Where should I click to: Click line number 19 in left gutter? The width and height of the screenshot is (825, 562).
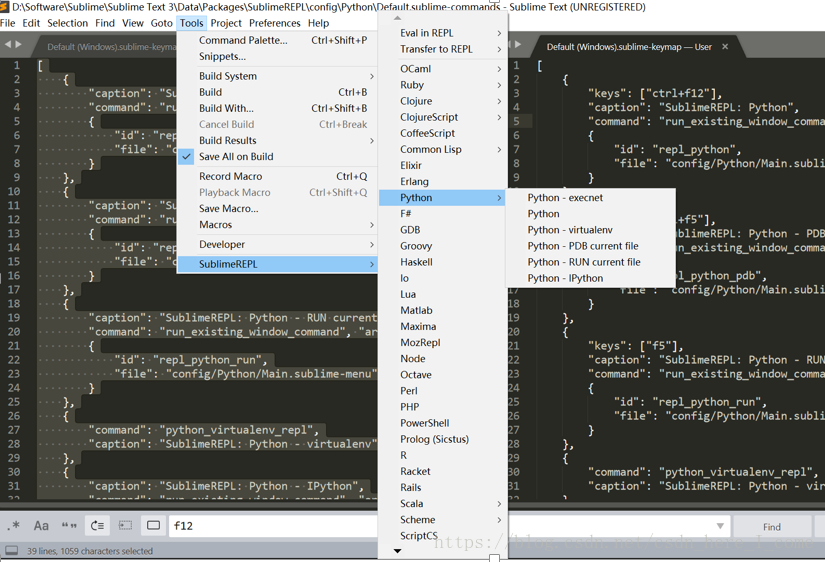point(14,318)
